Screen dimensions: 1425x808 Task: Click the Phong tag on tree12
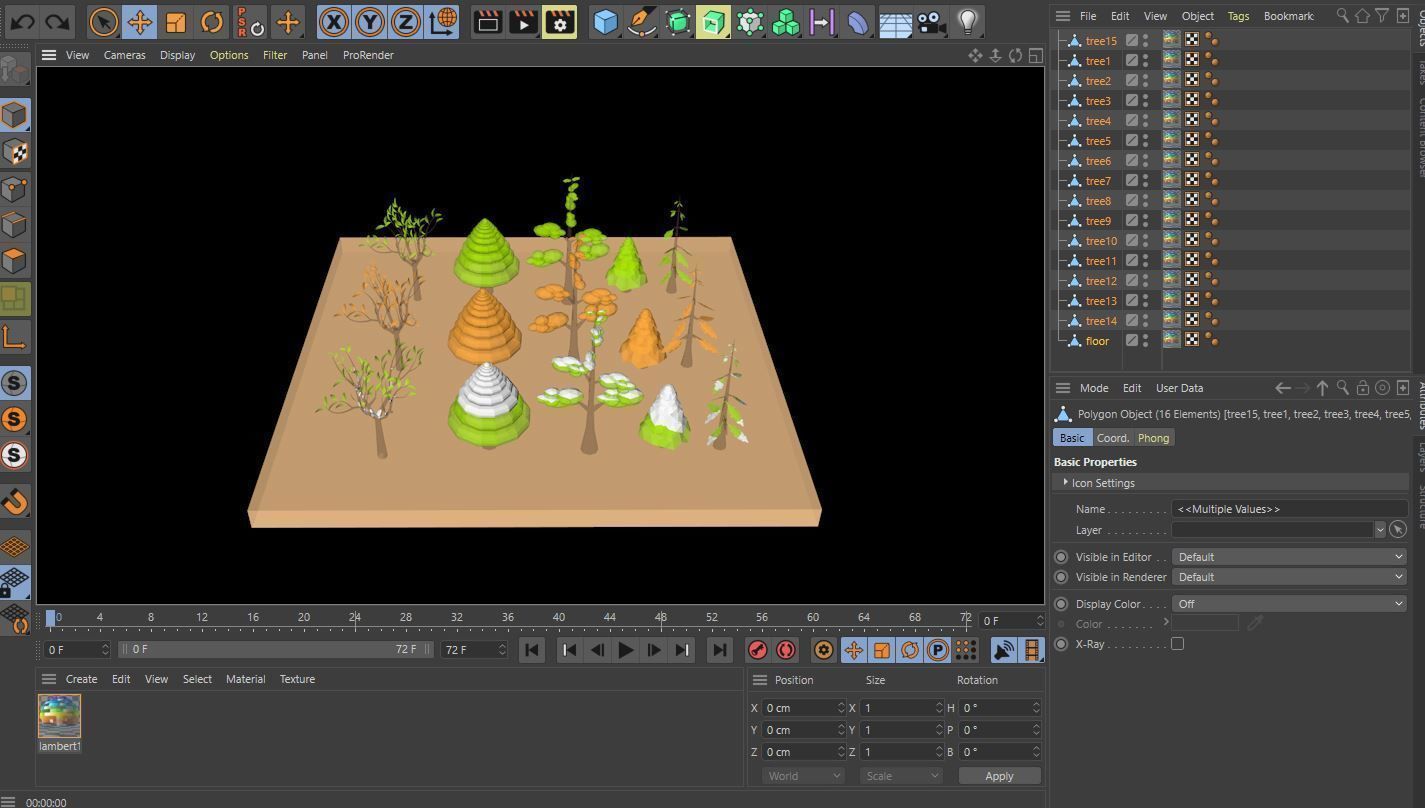1211,280
